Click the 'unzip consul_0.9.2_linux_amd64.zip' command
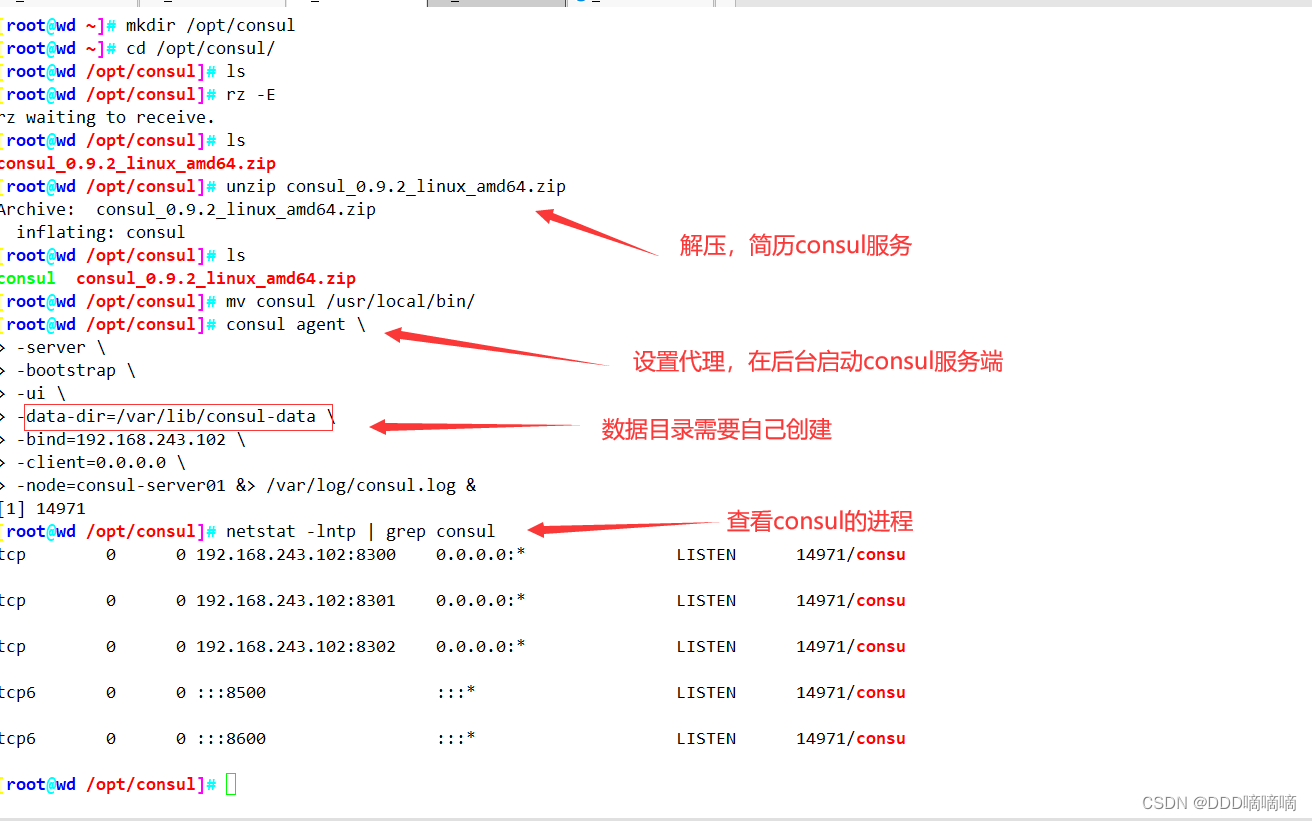Image resolution: width=1312 pixels, height=821 pixels. click(x=396, y=186)
